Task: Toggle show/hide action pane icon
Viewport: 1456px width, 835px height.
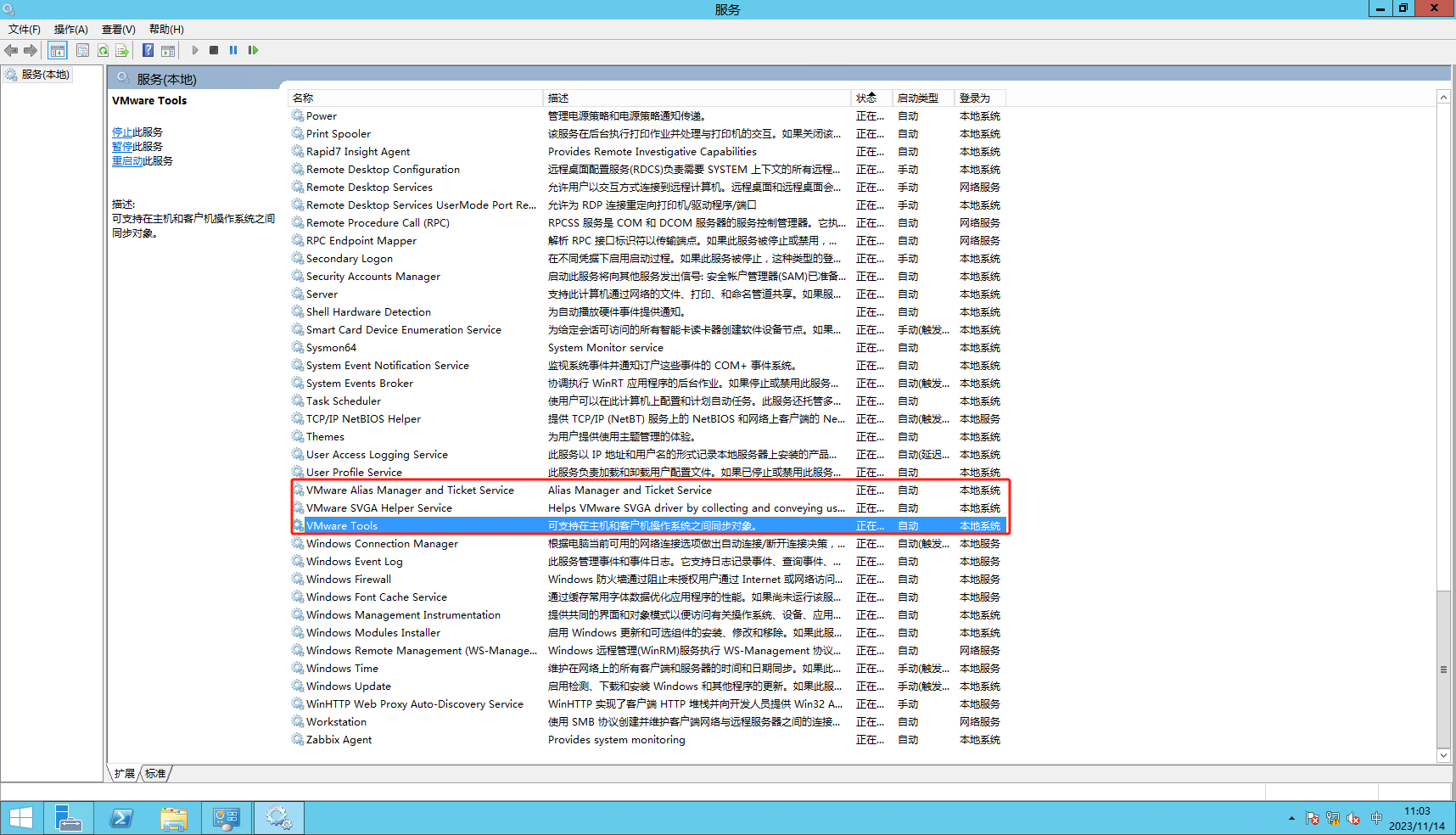Action: pos(168,51)
